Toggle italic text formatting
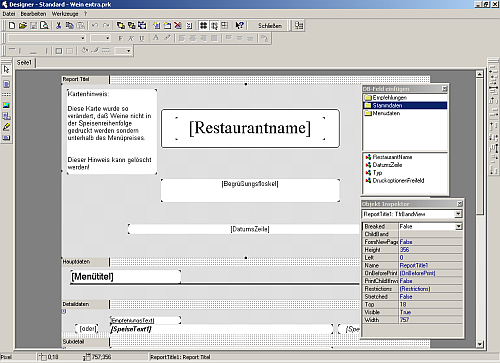 pos(131,38)
